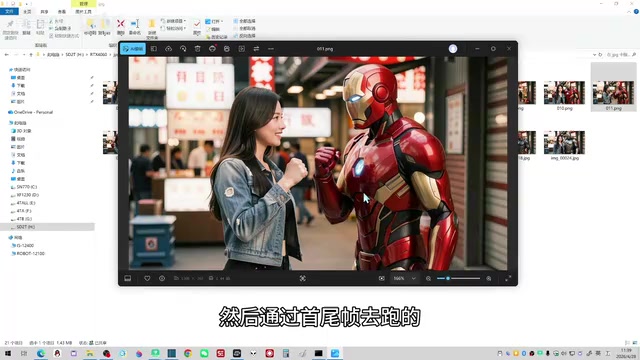Select OneDrive - Personal in navigation pane
The image size is (640, 360).
31,112
